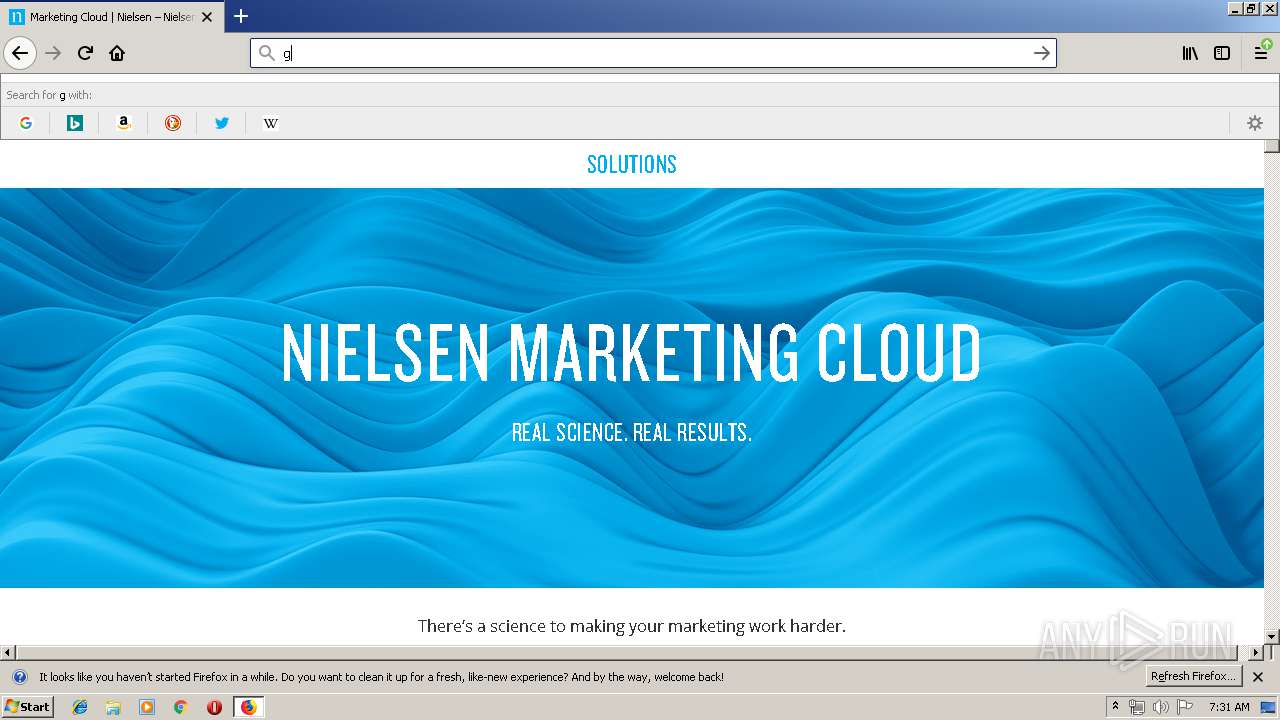Open the Firefox hamburger menu

(x=1262, y=53)
